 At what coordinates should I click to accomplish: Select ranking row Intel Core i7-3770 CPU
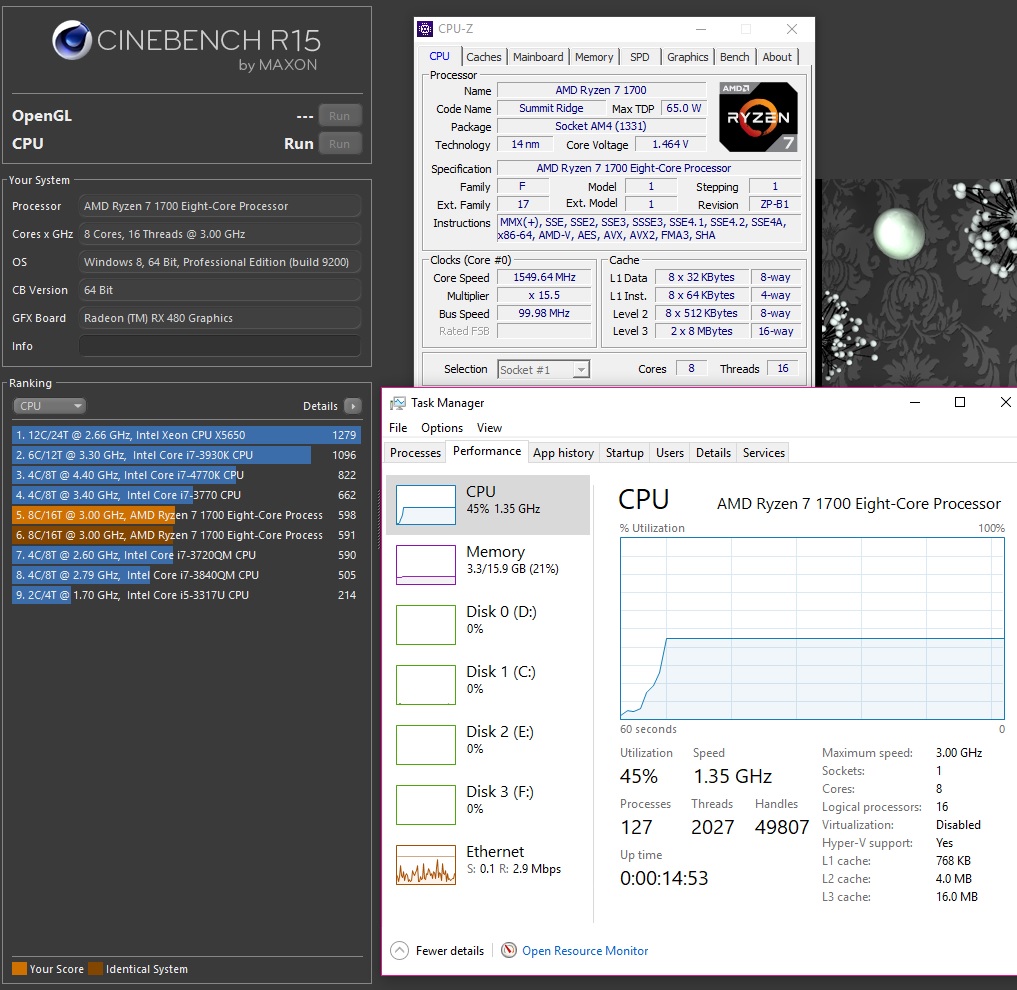(x=185, y=496)
